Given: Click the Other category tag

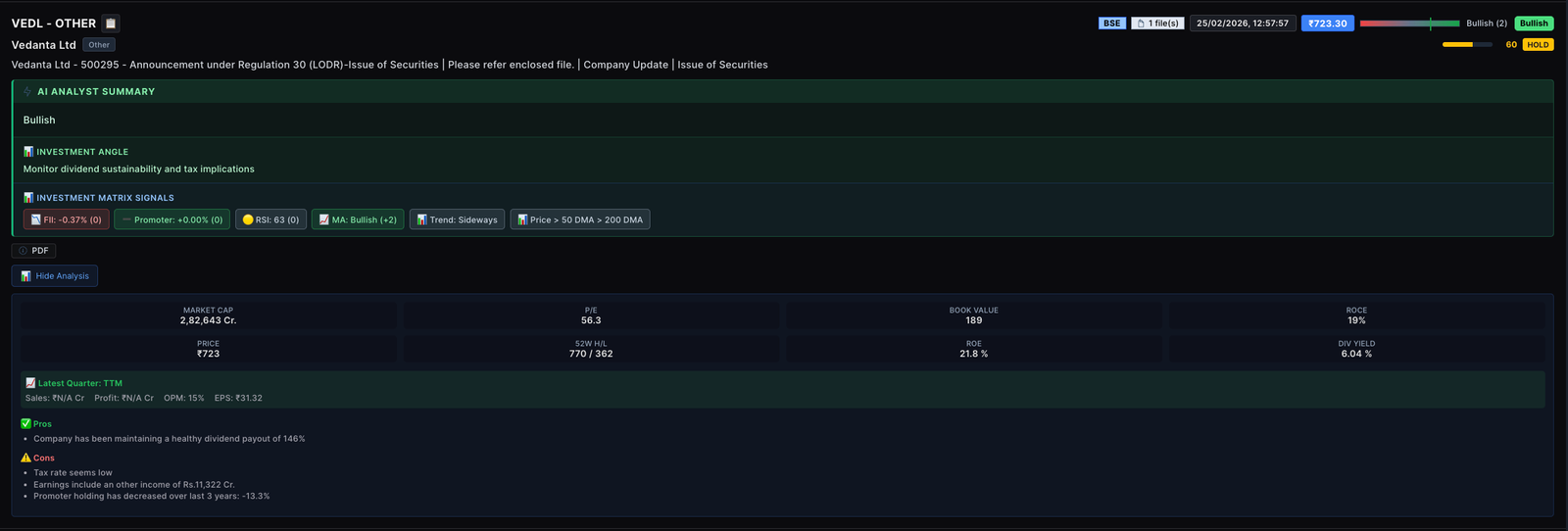Looking at the screenshot, I should point(99,45).
